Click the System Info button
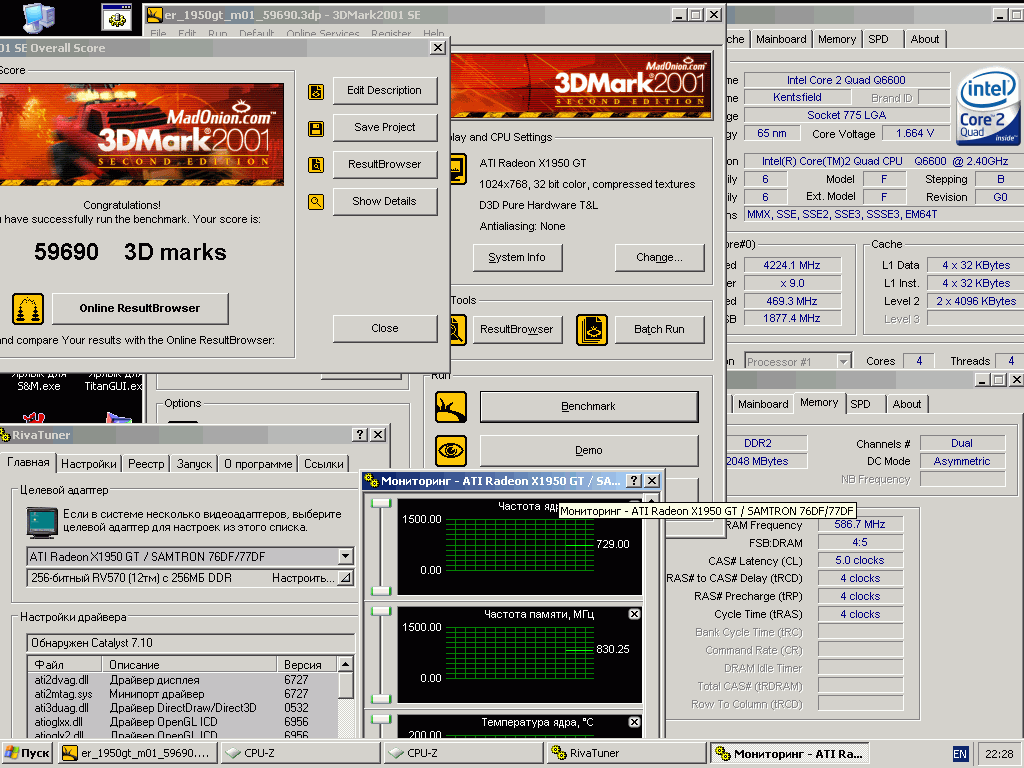The width and height of the screenshot is (1024, 768). click(517, 257)
